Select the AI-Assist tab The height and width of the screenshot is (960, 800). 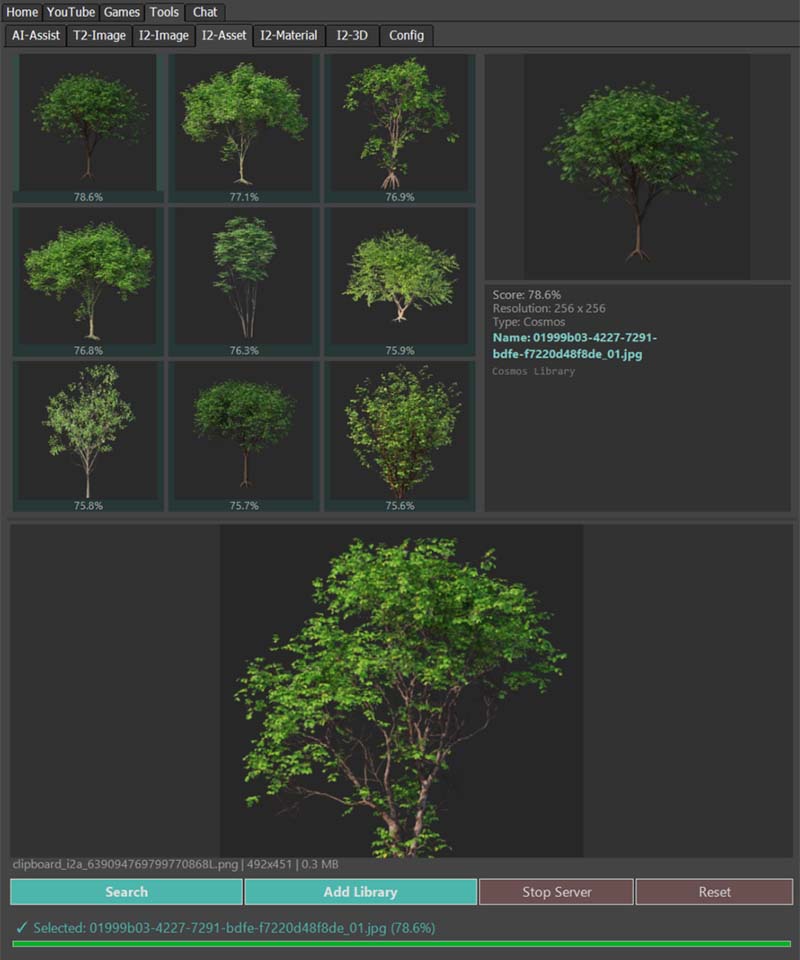click(35, 35)
